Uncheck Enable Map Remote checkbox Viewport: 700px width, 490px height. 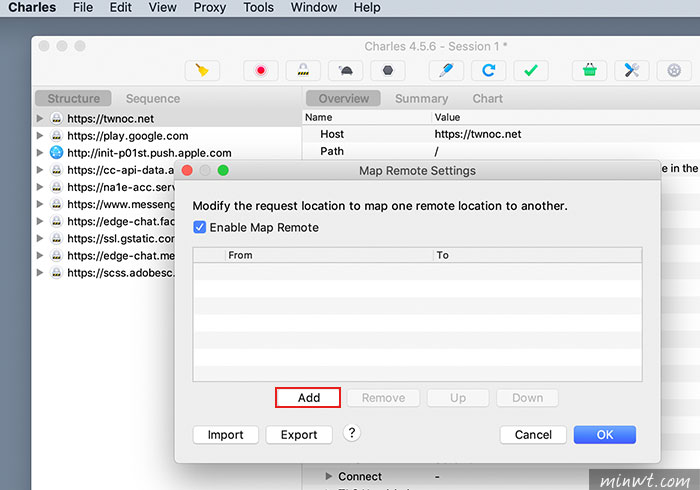click(x=200, y=227)
